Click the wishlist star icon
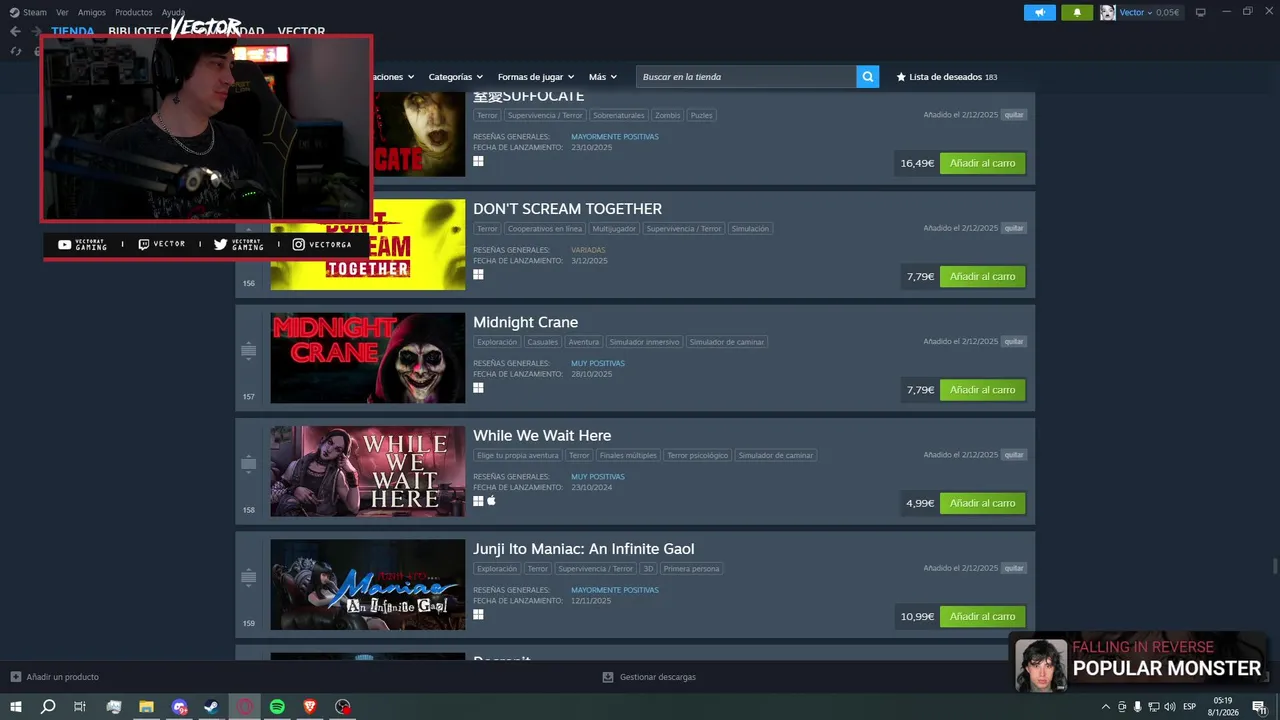 [901, 76]
